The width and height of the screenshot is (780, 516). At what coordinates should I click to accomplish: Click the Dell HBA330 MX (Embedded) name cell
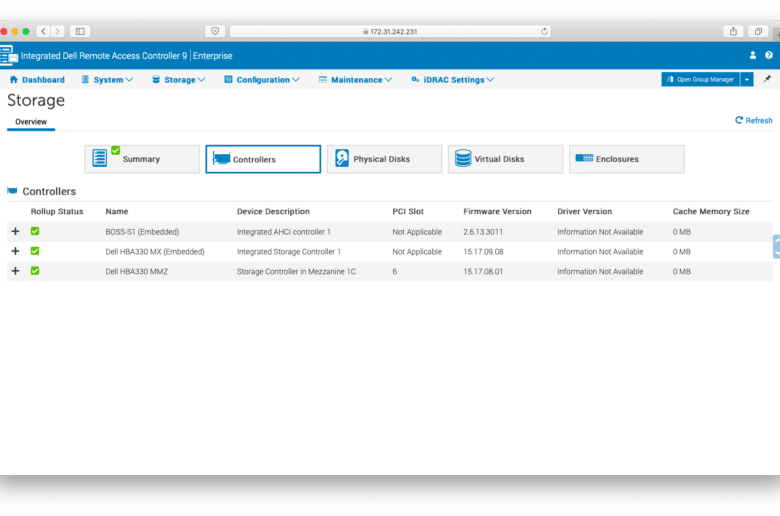tap(155, 252)
